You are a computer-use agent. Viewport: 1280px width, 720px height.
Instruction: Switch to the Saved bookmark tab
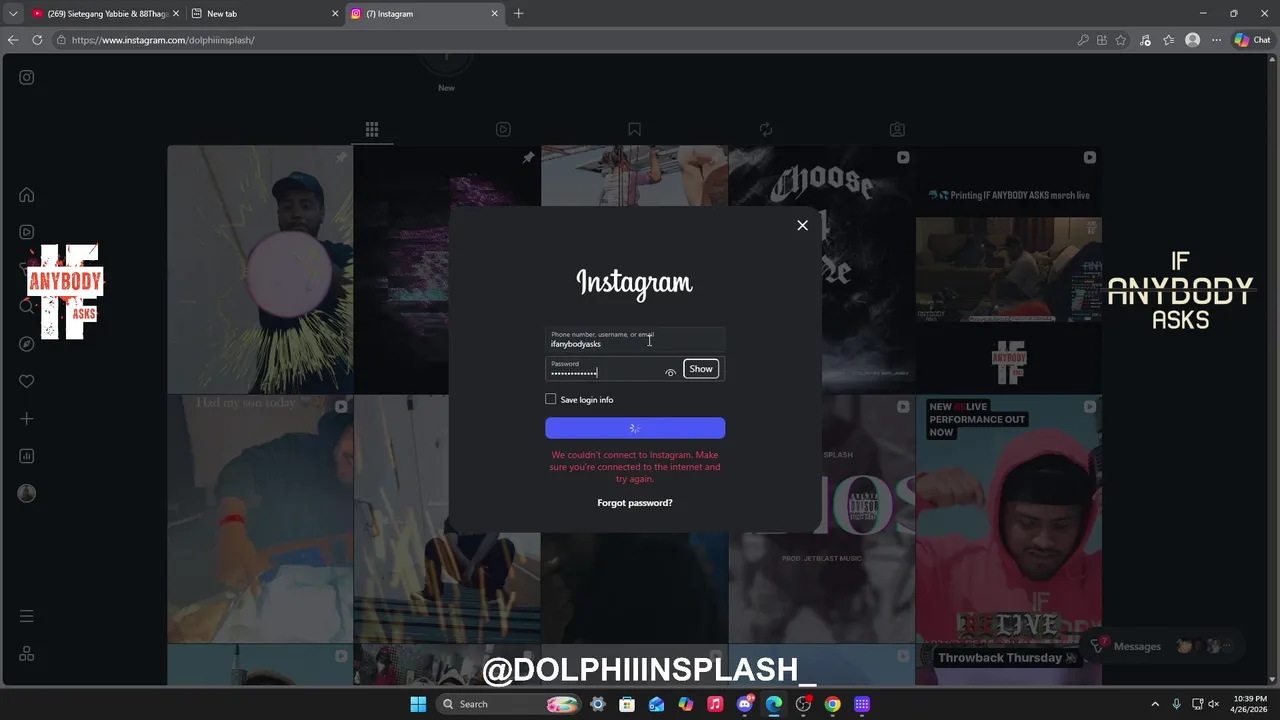tap(634, 129)
